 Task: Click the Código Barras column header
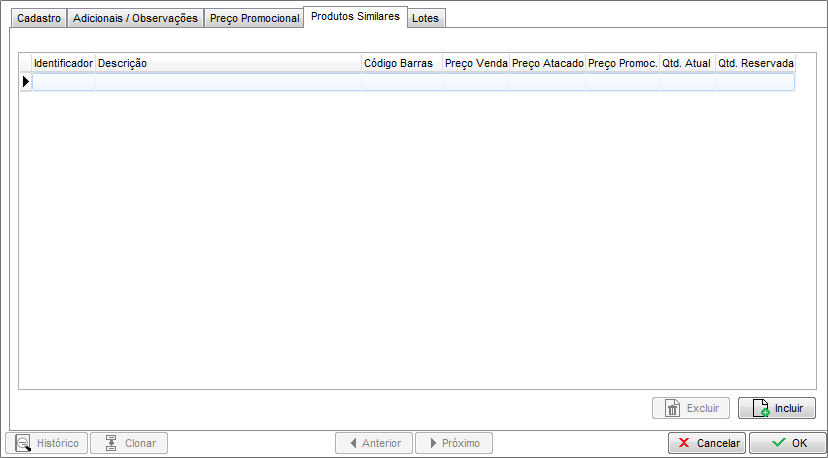click(x=401, y=63)
